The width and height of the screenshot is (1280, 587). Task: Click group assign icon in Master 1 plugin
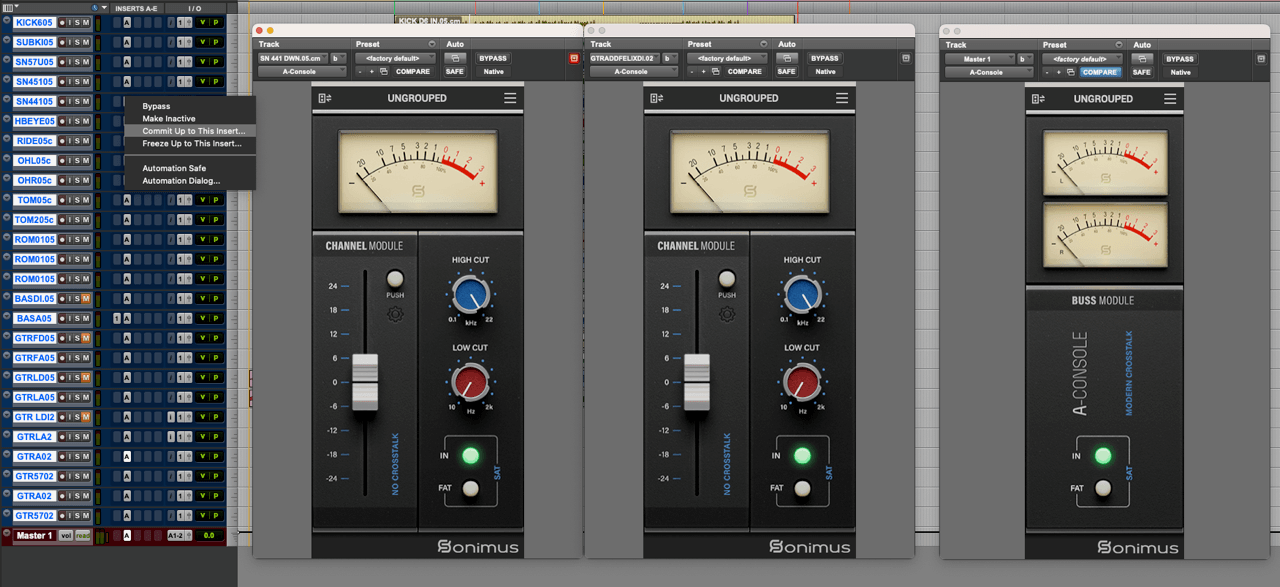1039,99
